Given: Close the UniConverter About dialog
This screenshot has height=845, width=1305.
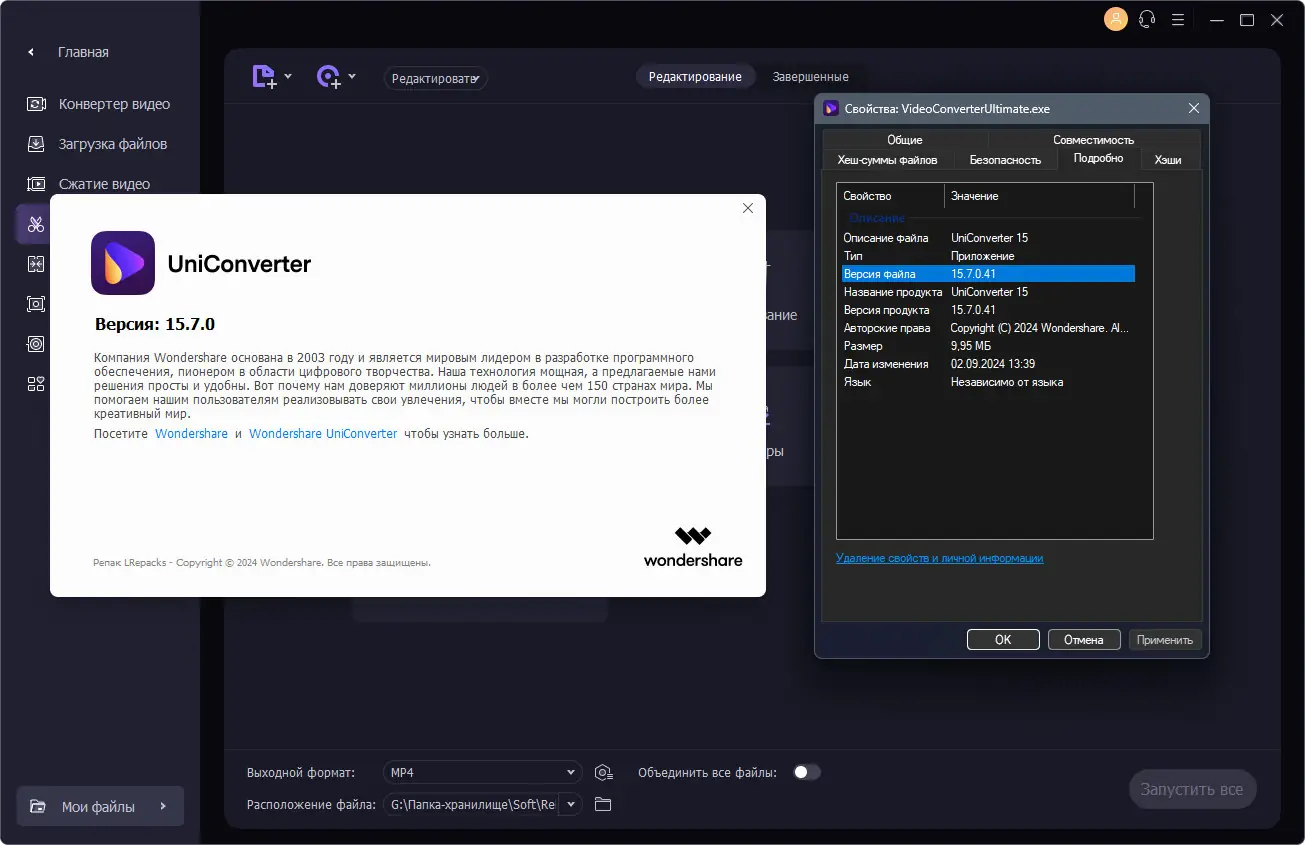Looking at the screenshot, I should [x=747, y=208].
